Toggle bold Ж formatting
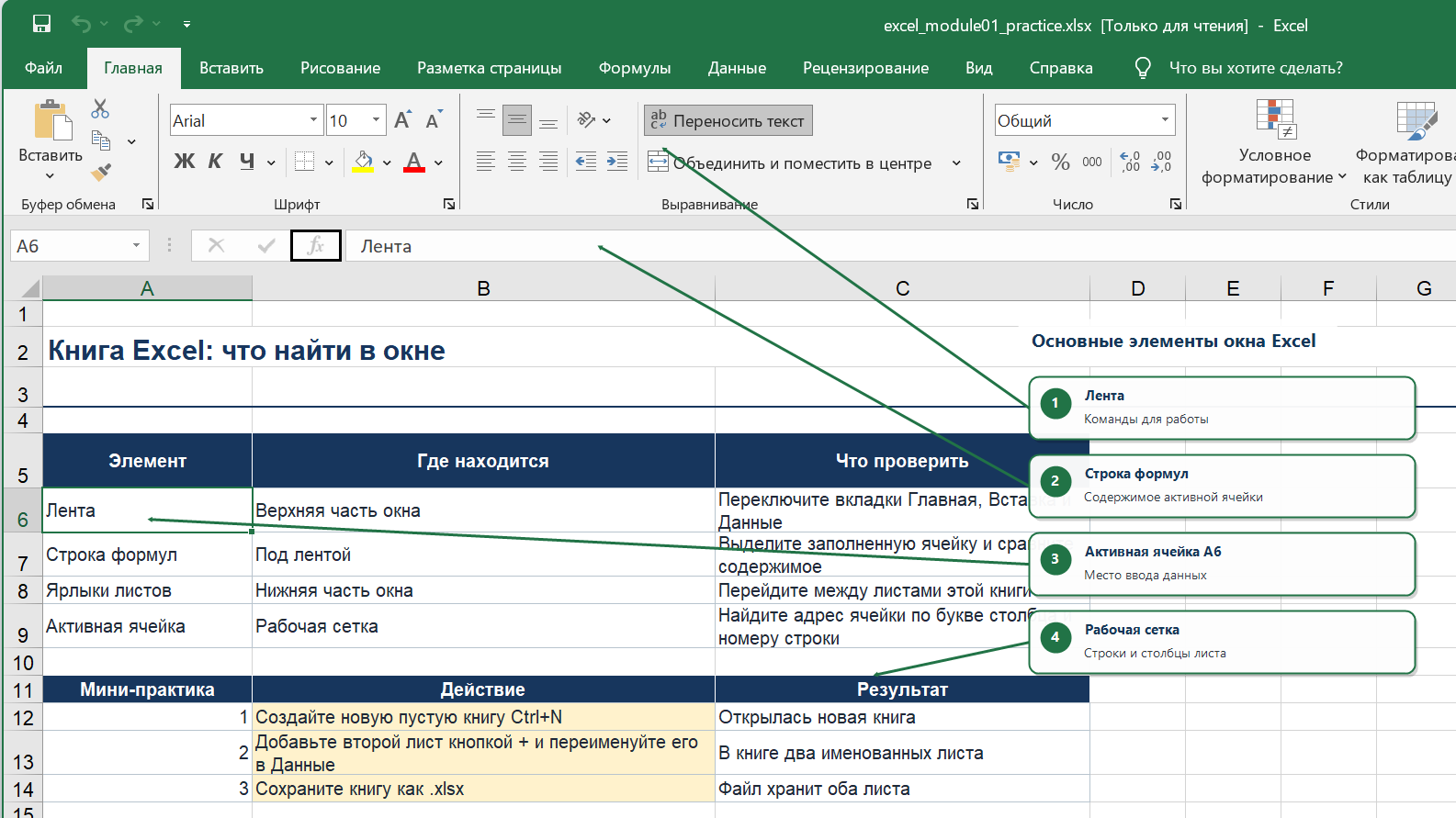 (x=185, y=162)
